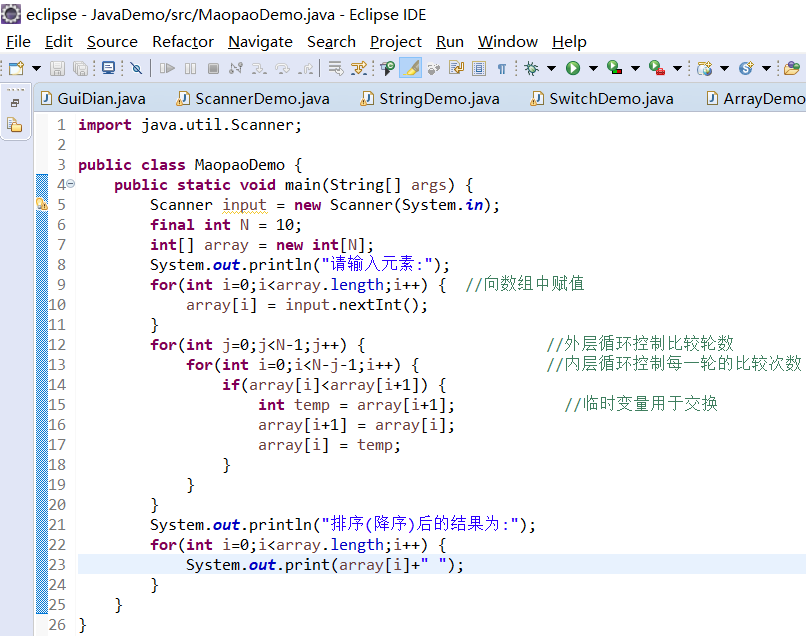Open the New Java Class dropdown arrow

click(x=766, y=68)
